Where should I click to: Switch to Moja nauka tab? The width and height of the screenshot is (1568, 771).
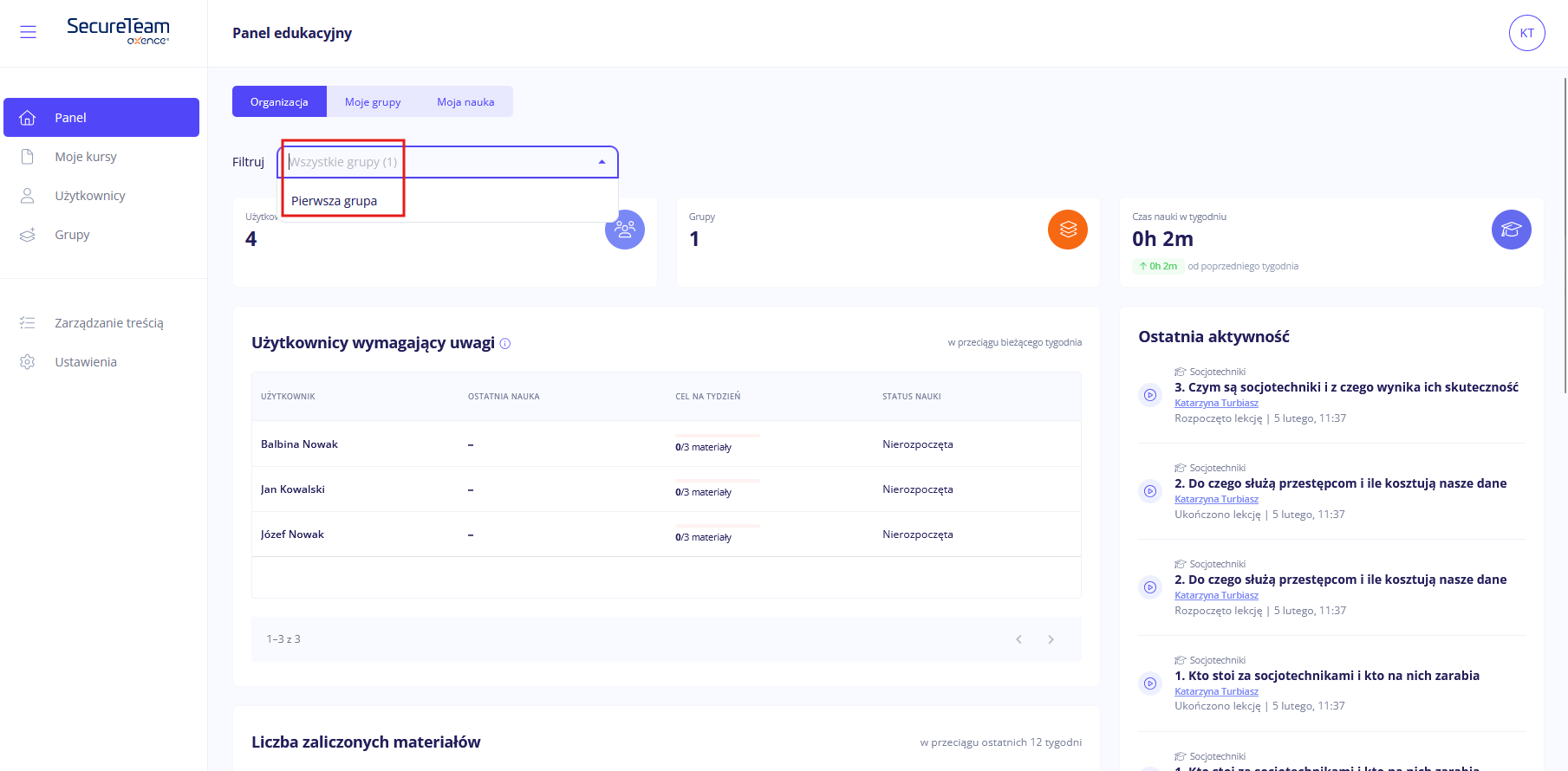[465, 102]
